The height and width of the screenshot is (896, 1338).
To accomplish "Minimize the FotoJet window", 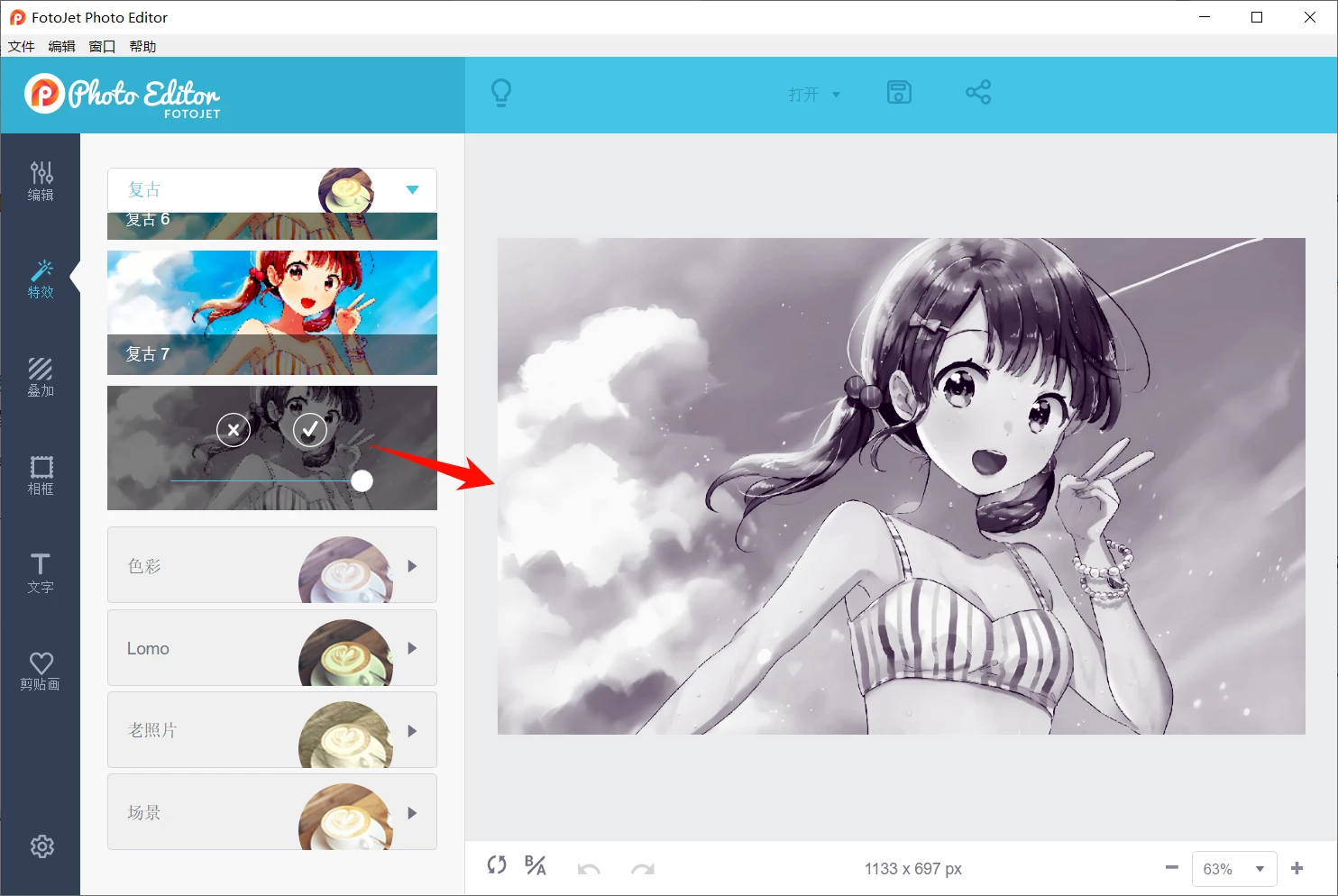I will click(x=1205, y=17).
